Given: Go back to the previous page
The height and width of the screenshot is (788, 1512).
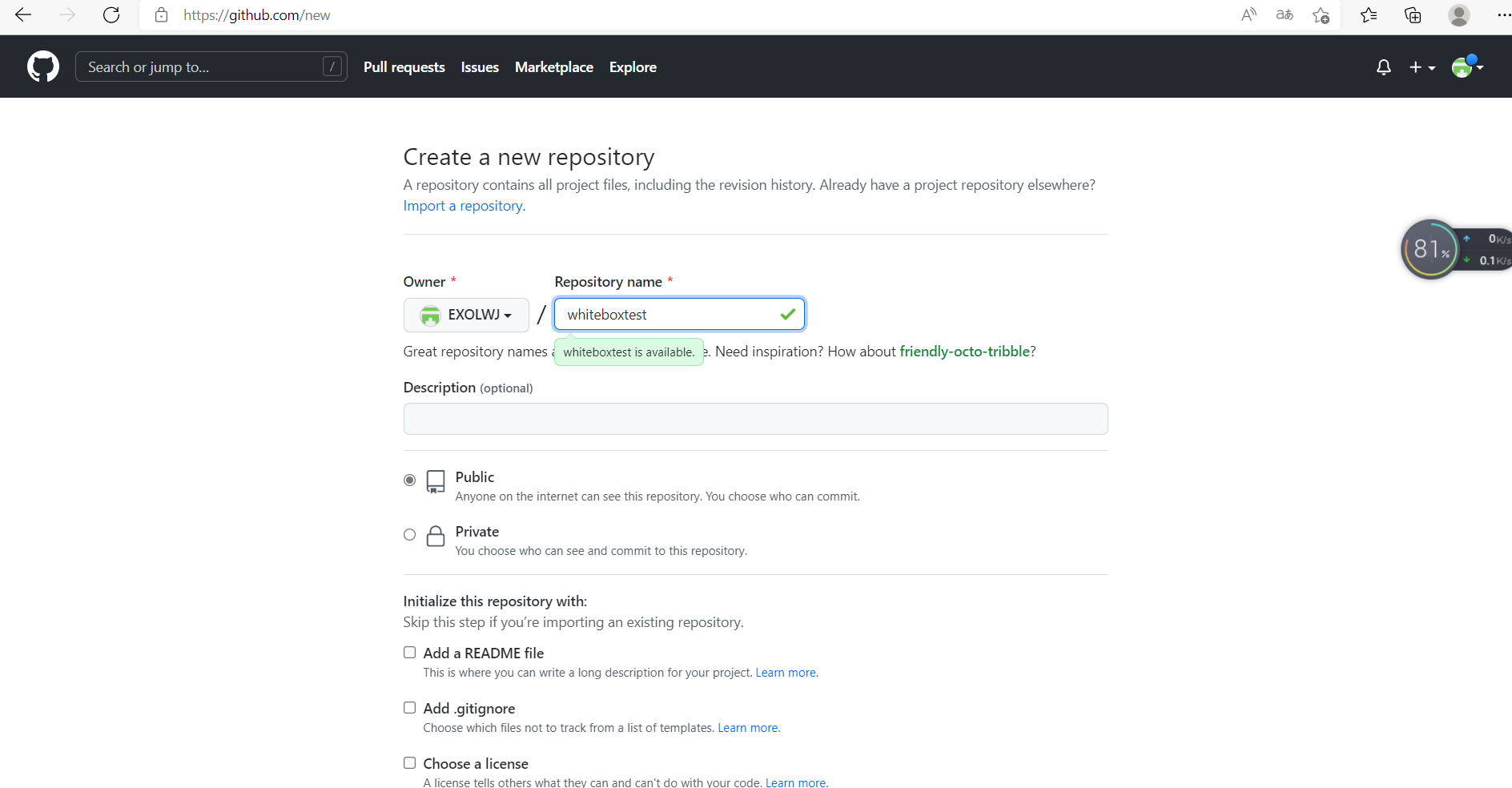Looking at the screenshot, I should (23, 14).
